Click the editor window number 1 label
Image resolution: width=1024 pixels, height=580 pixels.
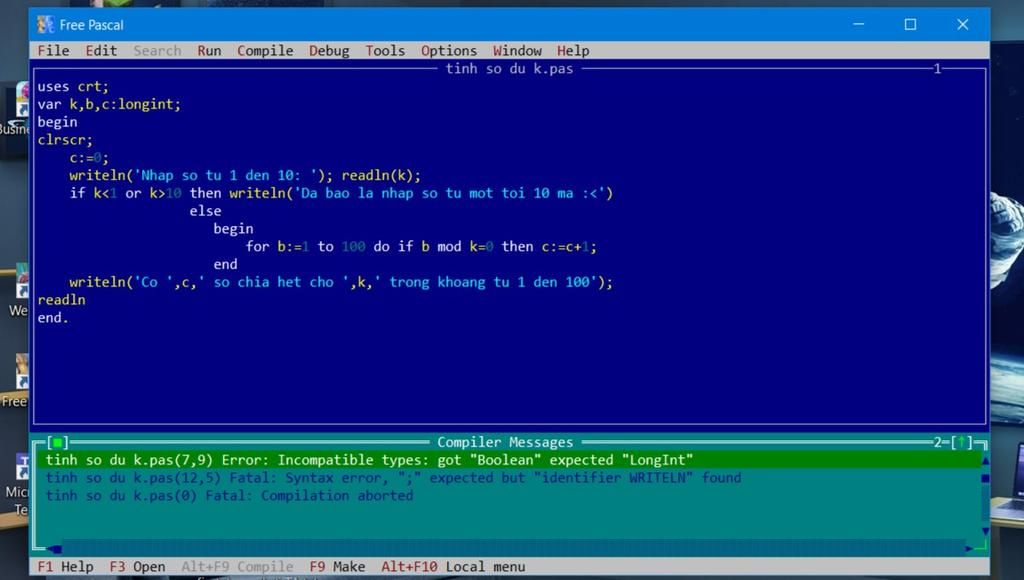[x=937, y=69]
